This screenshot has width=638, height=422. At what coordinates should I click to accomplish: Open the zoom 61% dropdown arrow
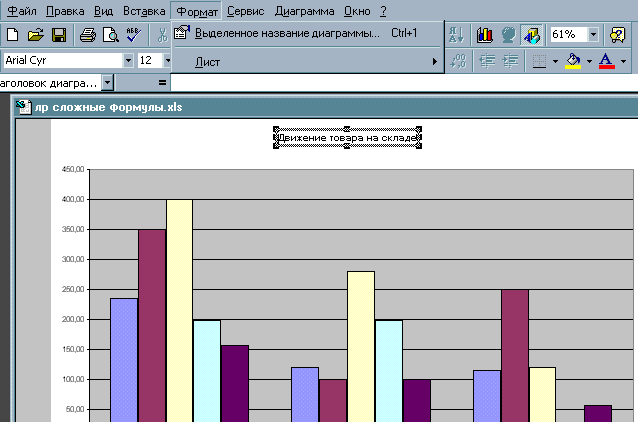pos(593,35)
